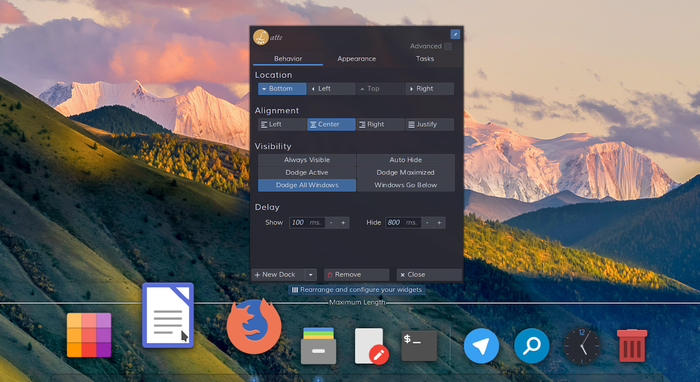Expand the New Dock dropdown arrow
Viewport: 700px width, 382px height.
tap(311, 275)
